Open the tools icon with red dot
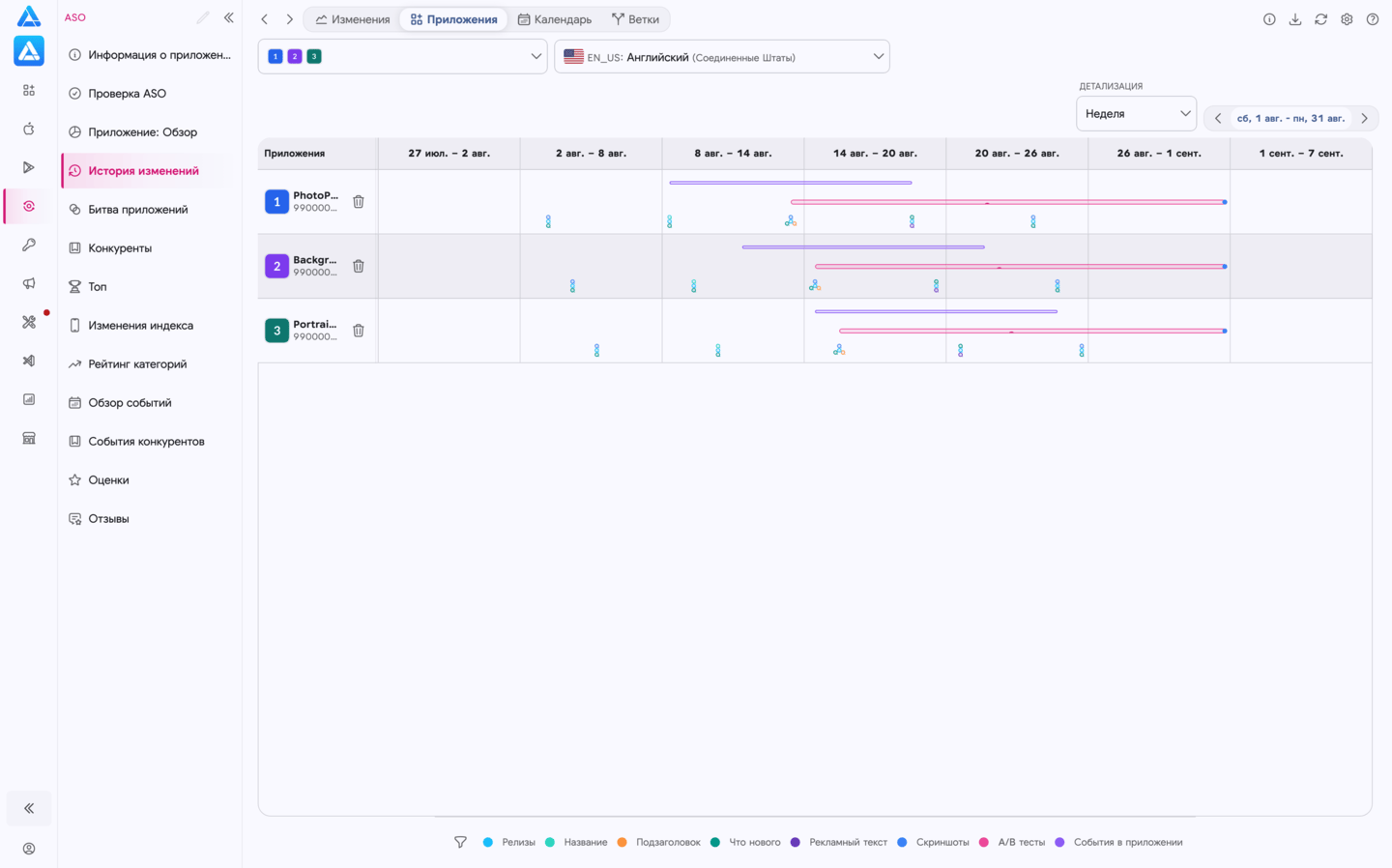The image size is (1392, 868). coord(29,322)
